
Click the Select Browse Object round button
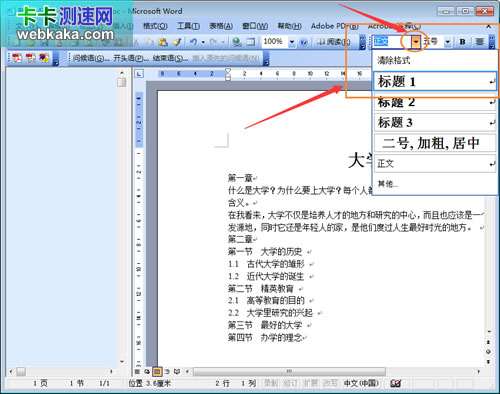pyautogui.click(x=488, y=352)
